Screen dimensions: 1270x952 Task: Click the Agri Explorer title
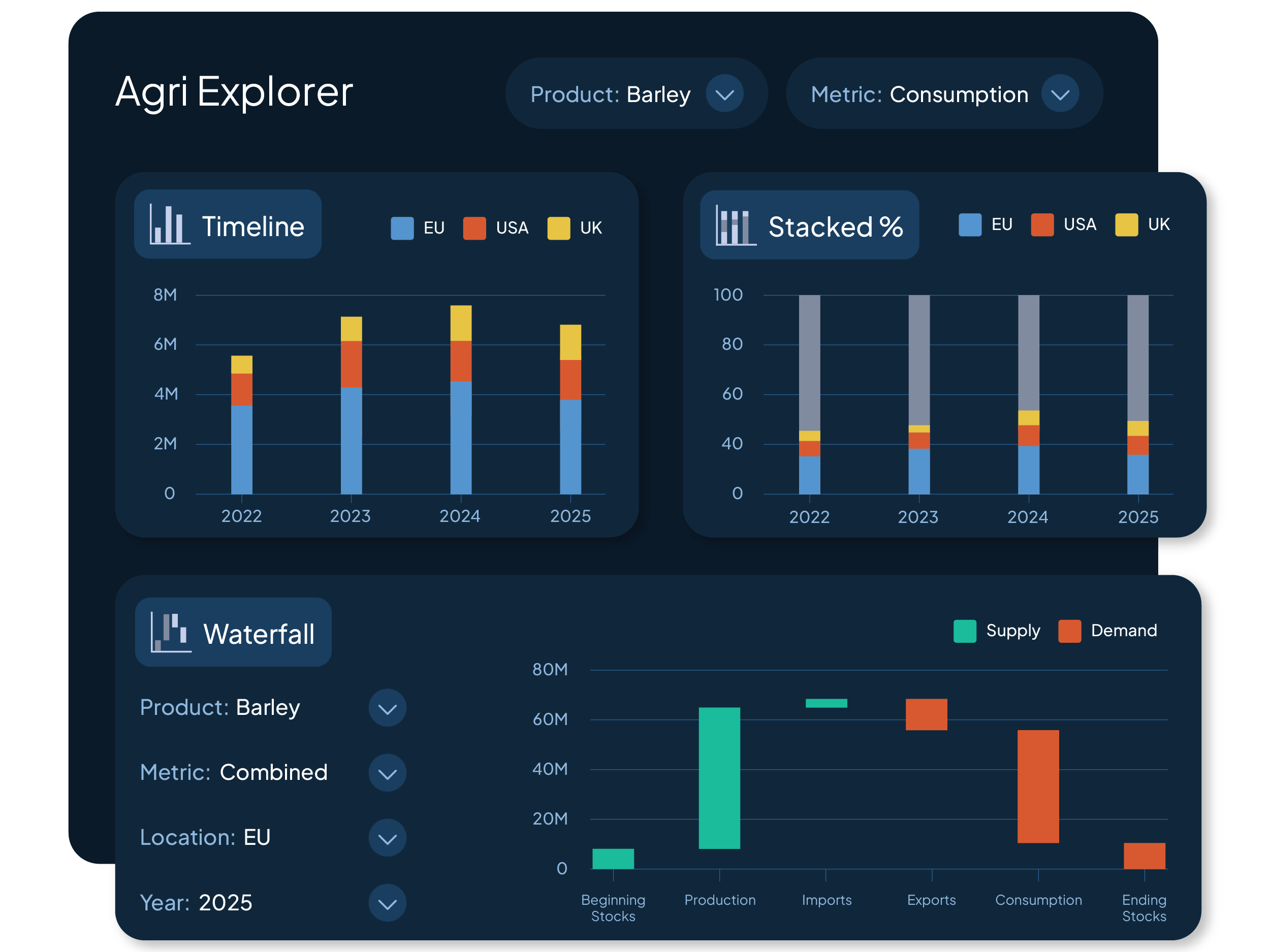pos(234,92)
